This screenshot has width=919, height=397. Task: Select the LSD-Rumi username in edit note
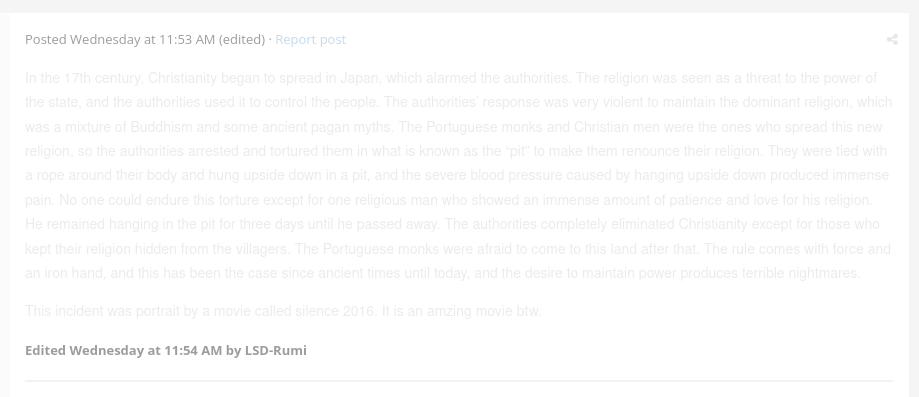click(x=275, y=351)
